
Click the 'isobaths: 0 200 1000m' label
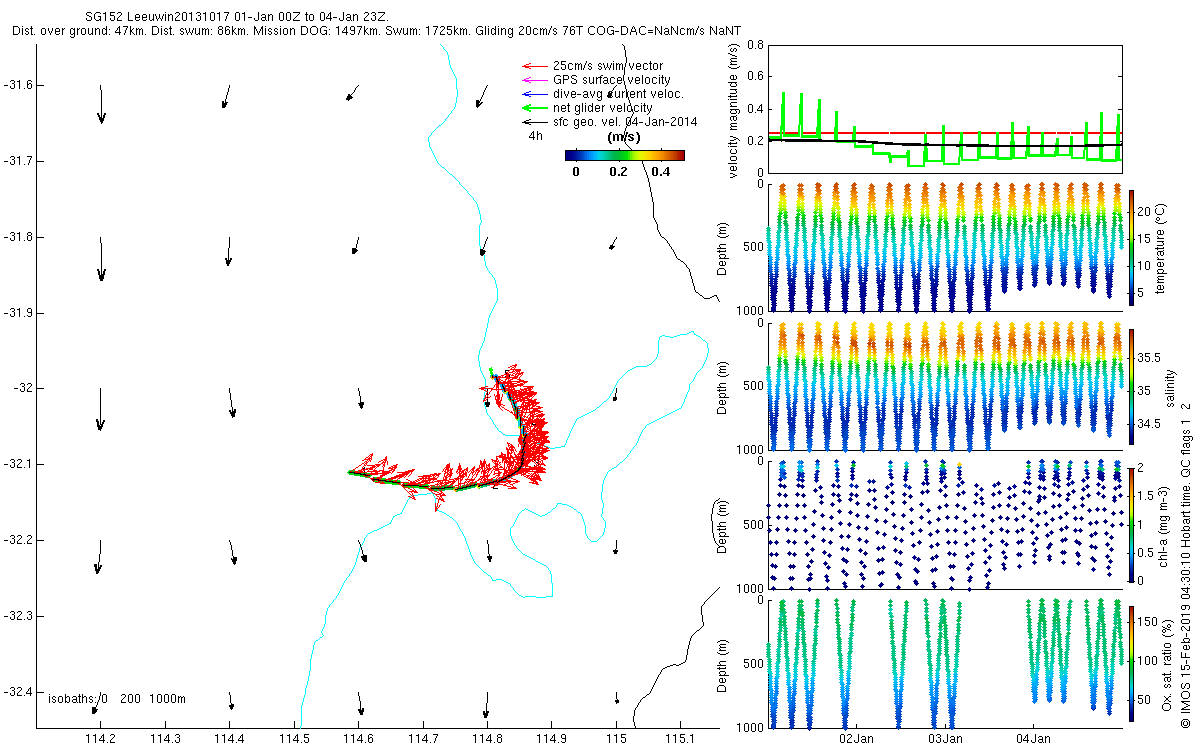tap(117, 699)
